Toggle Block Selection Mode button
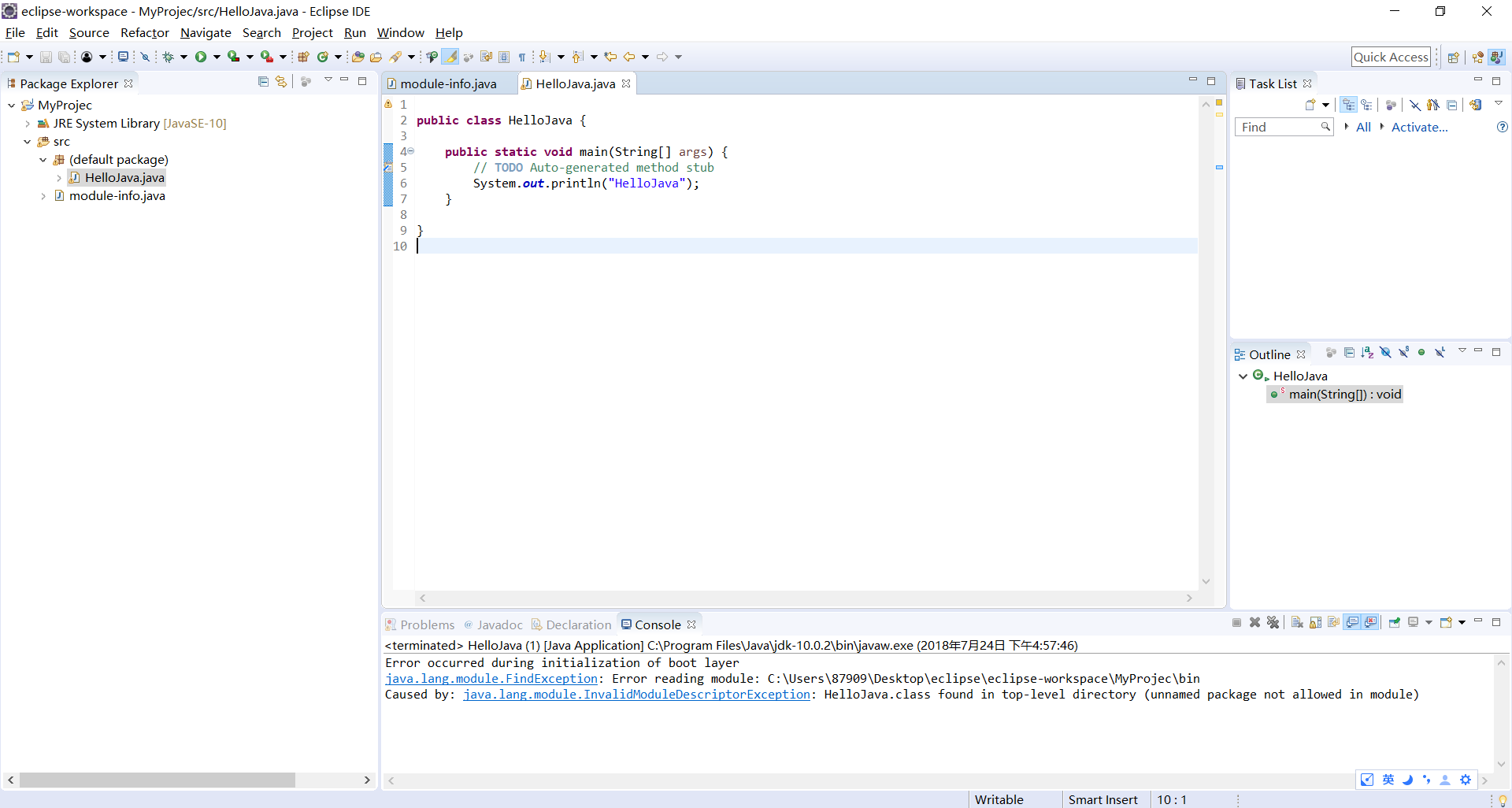This screenshot has height=808, width=1512. [x=504, y=57]
